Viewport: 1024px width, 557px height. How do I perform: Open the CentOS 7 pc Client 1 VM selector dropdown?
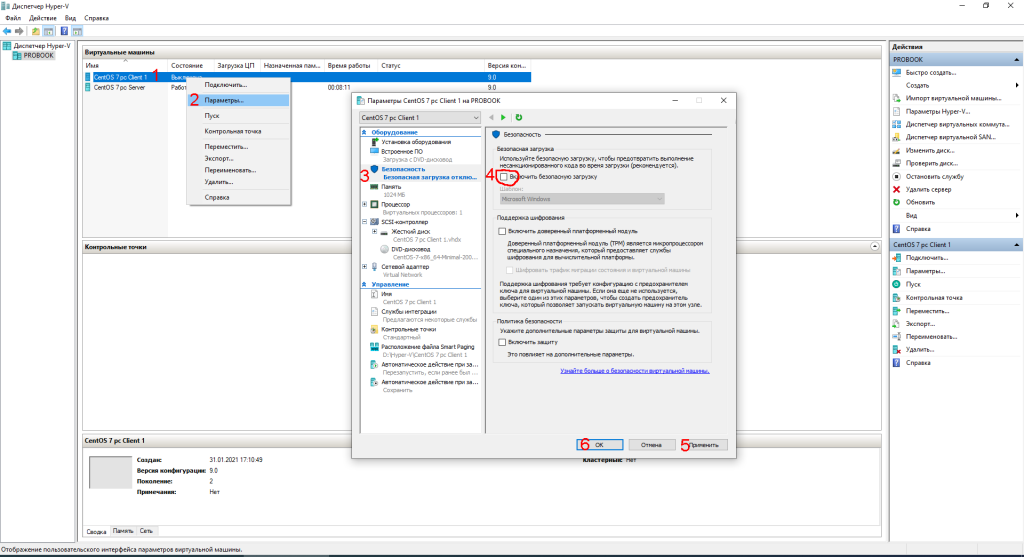pyautogui.click(x=420, y=118)
